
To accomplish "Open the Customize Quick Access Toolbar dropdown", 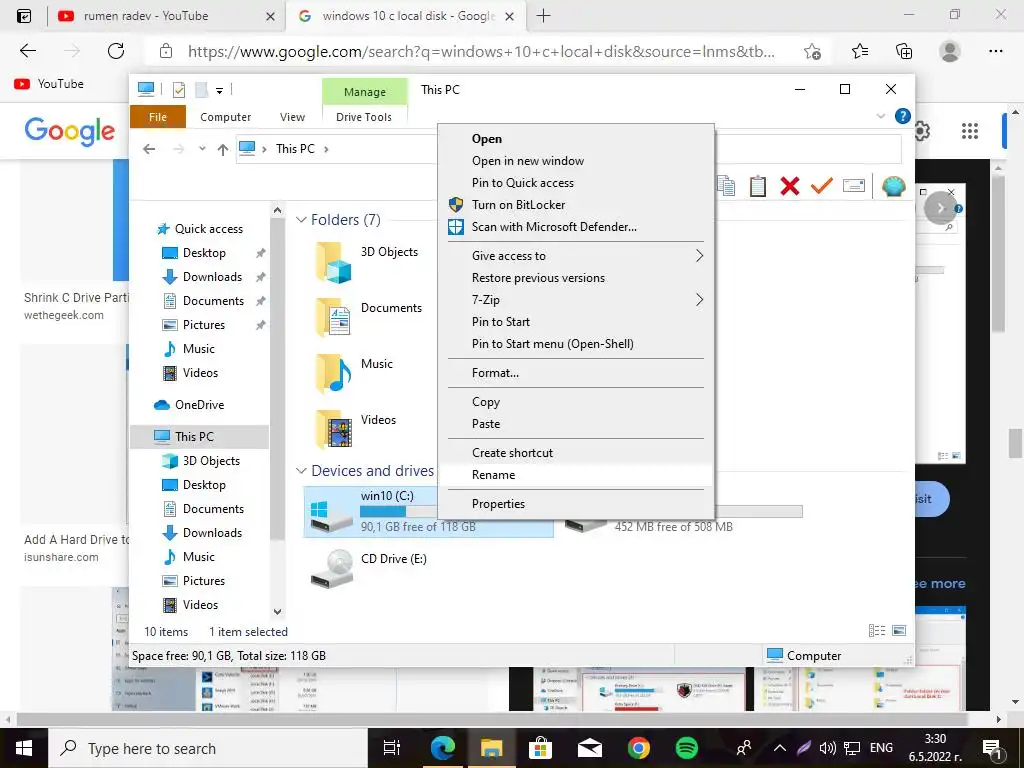I will pyautogui.click(x=219, y=91).
